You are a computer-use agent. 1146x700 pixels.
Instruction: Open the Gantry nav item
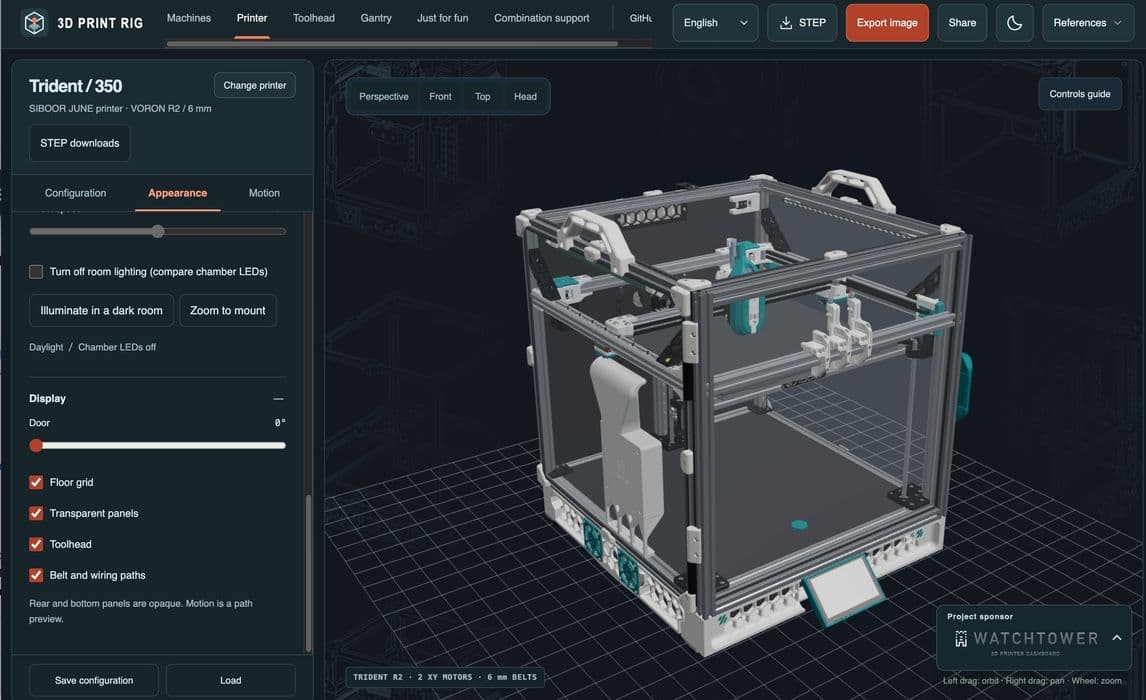(x=376, y=18)
